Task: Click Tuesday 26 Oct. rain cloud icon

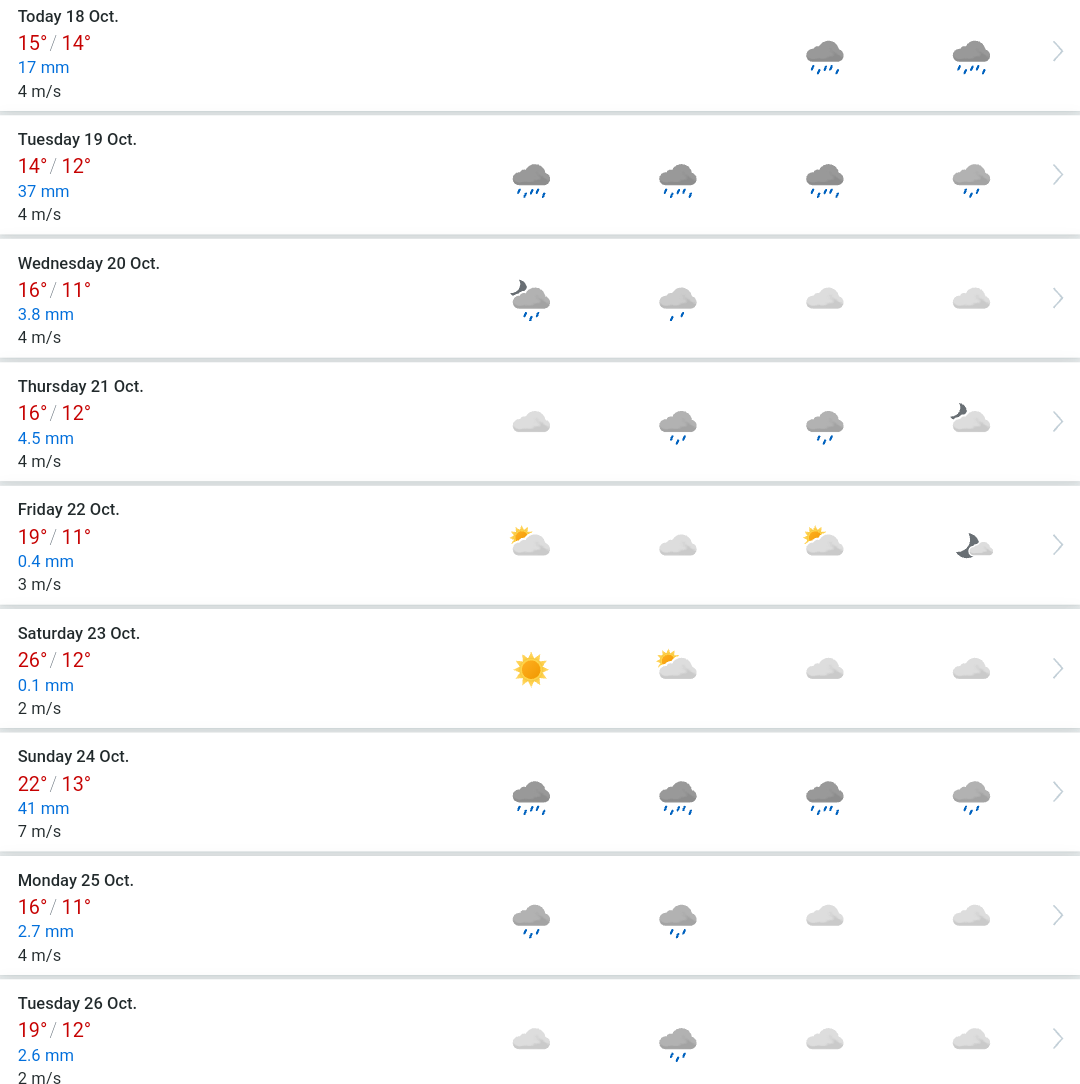Action: click(x=678, y=1044)
